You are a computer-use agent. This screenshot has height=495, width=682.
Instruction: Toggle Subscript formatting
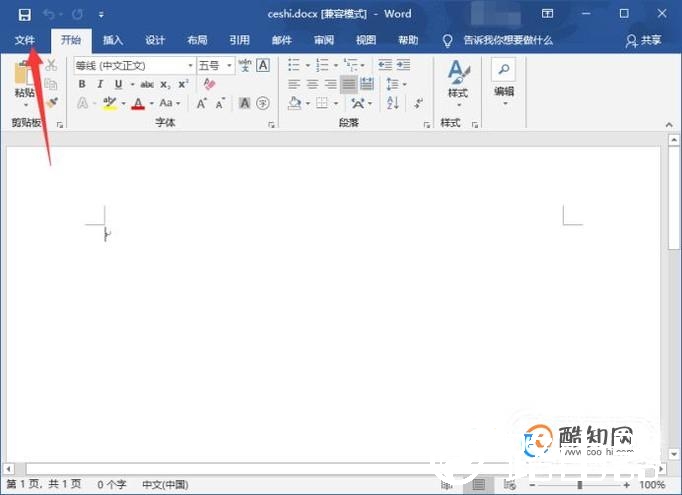[x=165, y=84]
